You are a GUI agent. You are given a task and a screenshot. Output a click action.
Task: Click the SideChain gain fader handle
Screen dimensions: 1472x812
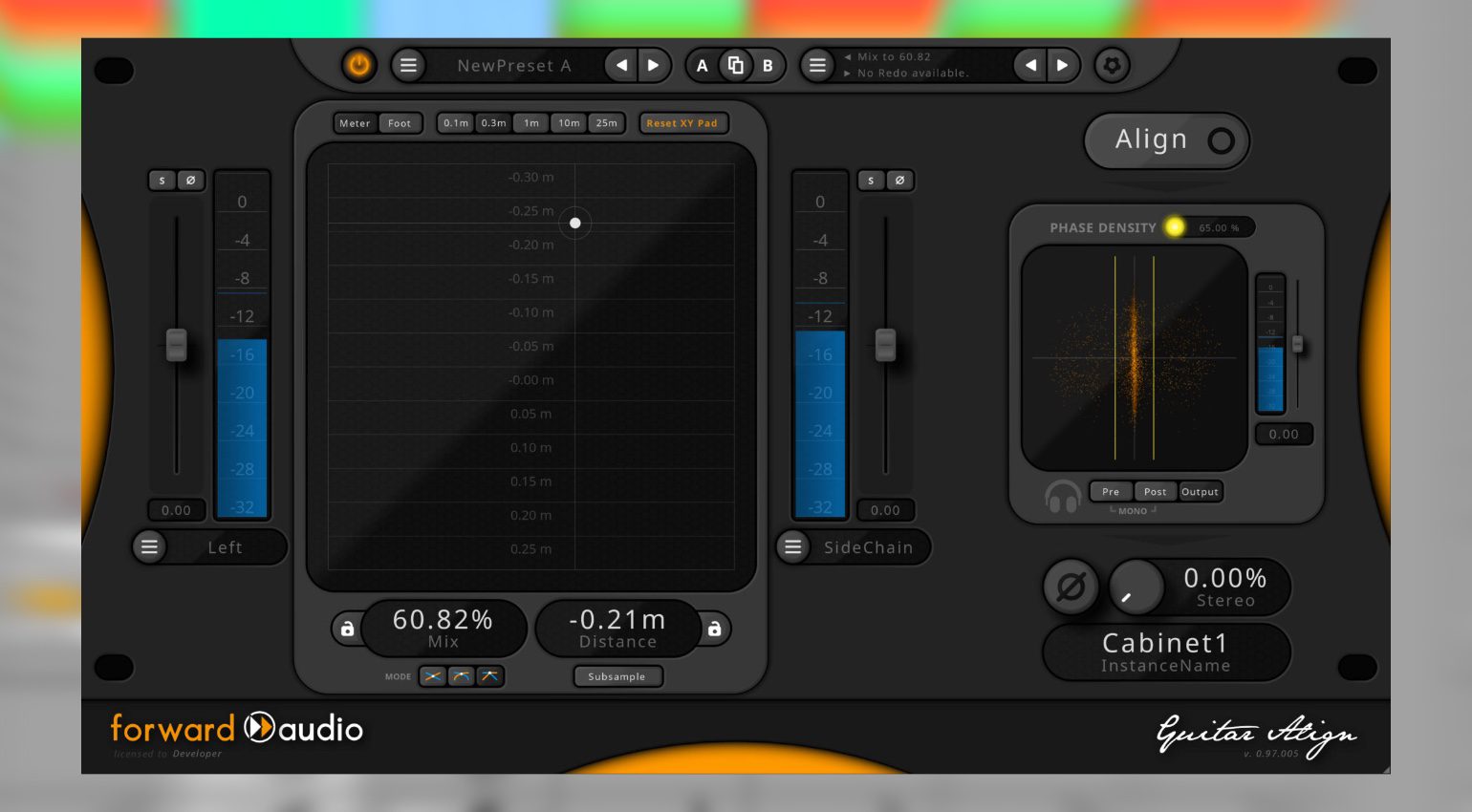(886, 345)
